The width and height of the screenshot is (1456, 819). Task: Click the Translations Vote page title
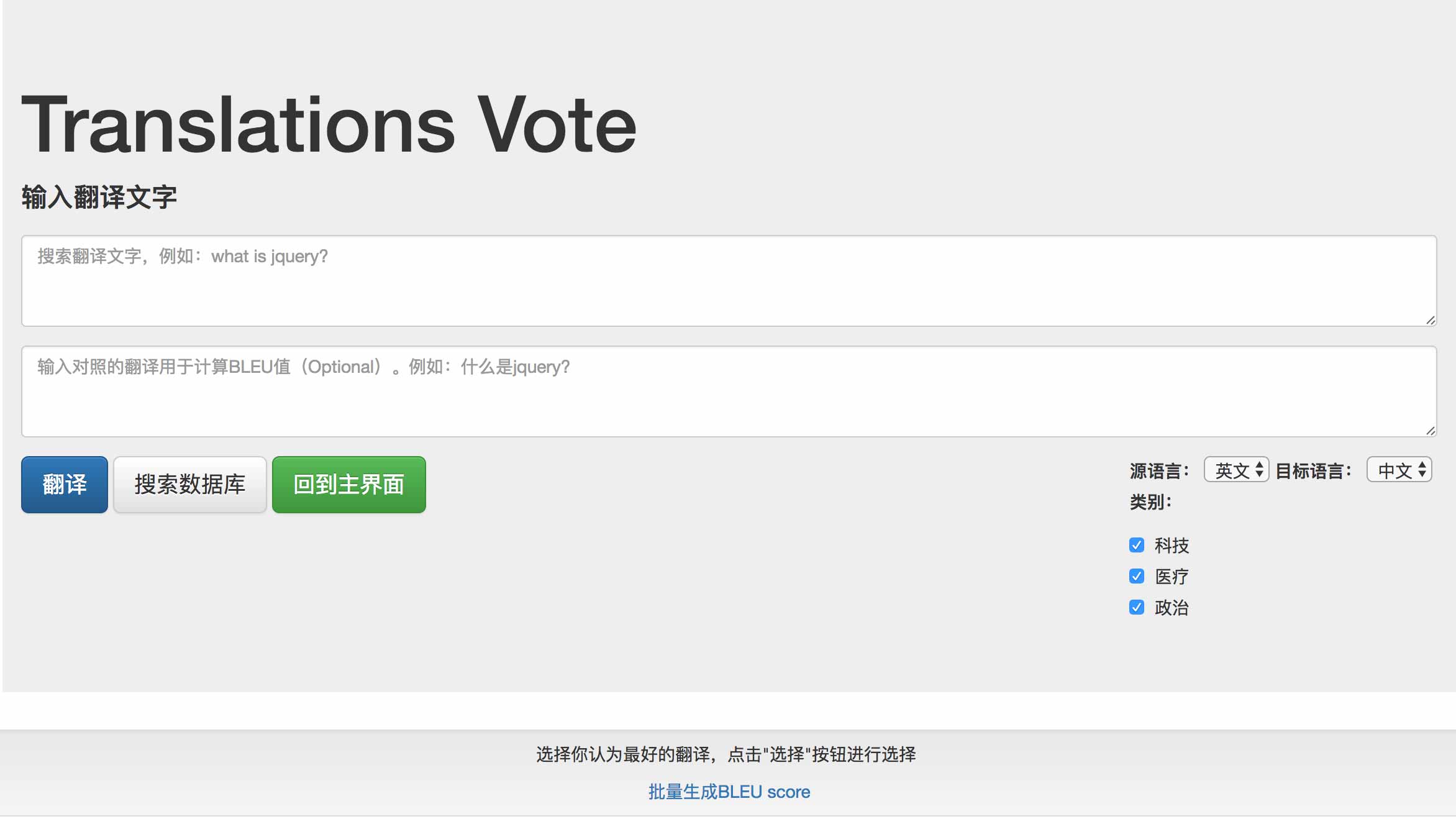tap(329, 124)
